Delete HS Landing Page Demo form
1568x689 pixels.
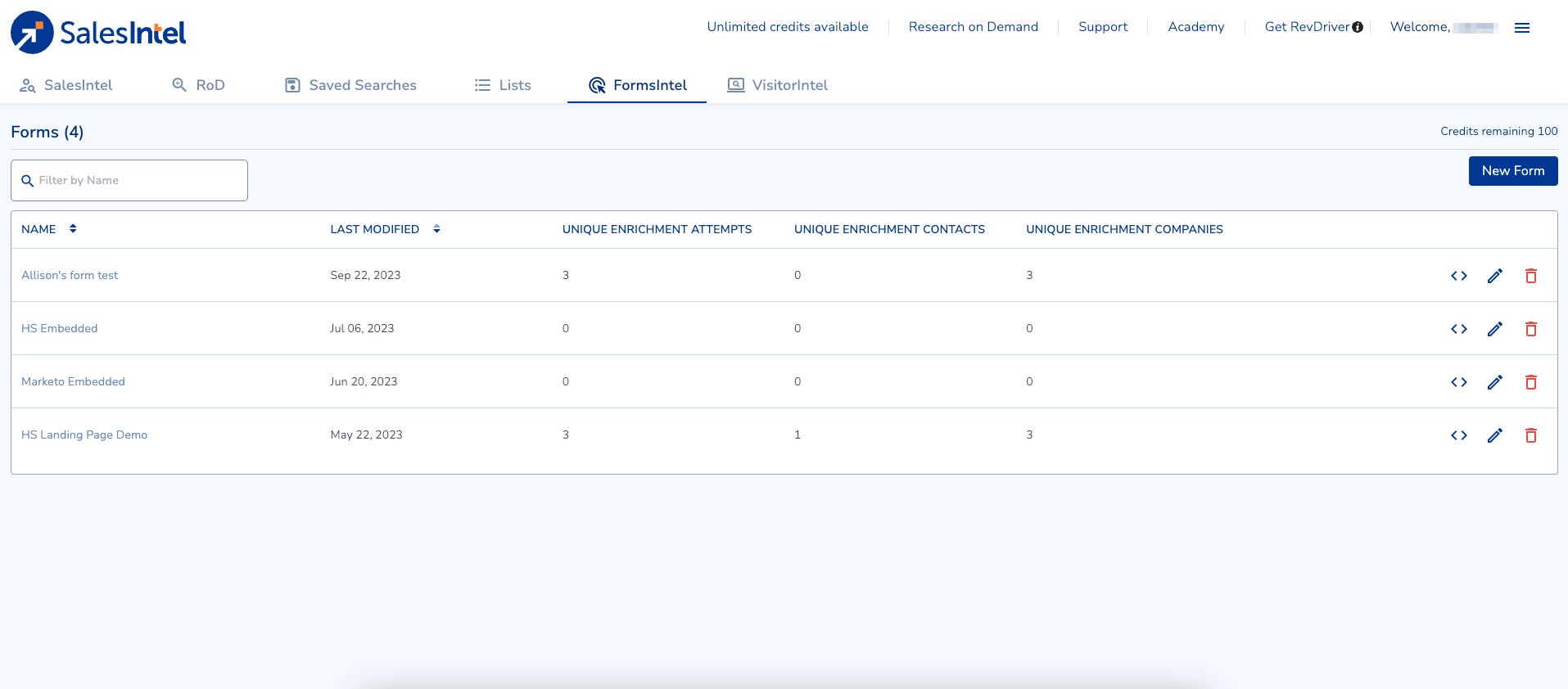(1530, 435)
